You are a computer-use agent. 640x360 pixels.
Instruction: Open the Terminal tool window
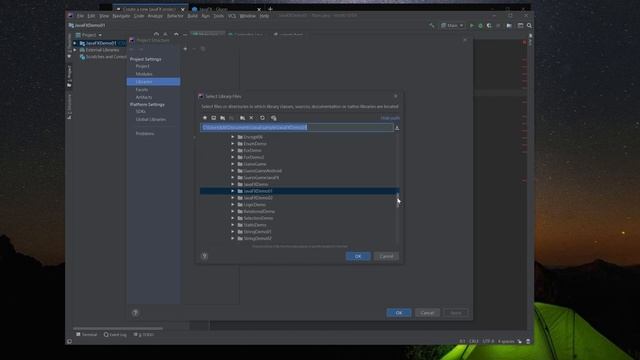click(x=87, y=335)
